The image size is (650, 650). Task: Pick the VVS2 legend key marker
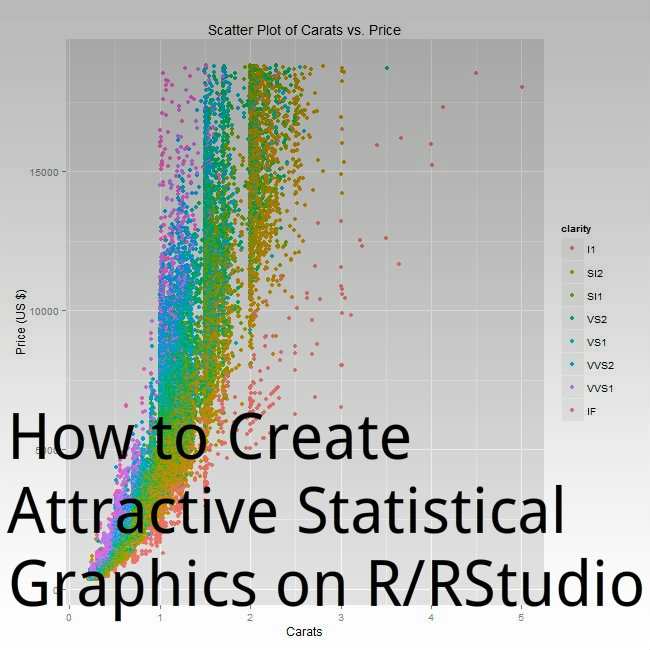tap(572, 365)
